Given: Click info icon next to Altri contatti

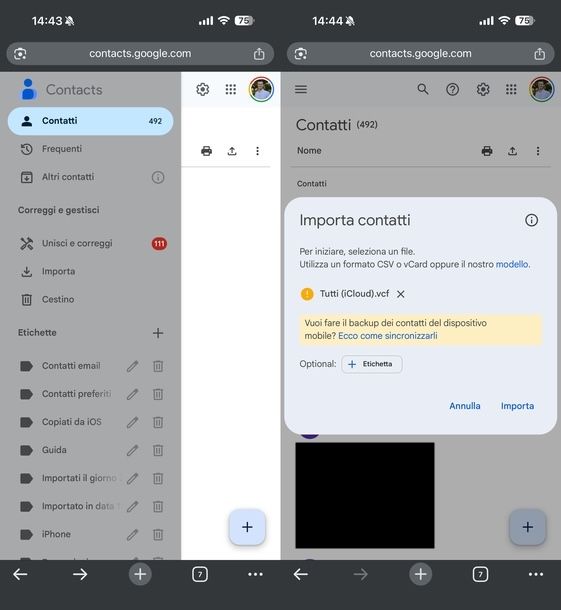Looking at the screenshot, I should point(158,177).
